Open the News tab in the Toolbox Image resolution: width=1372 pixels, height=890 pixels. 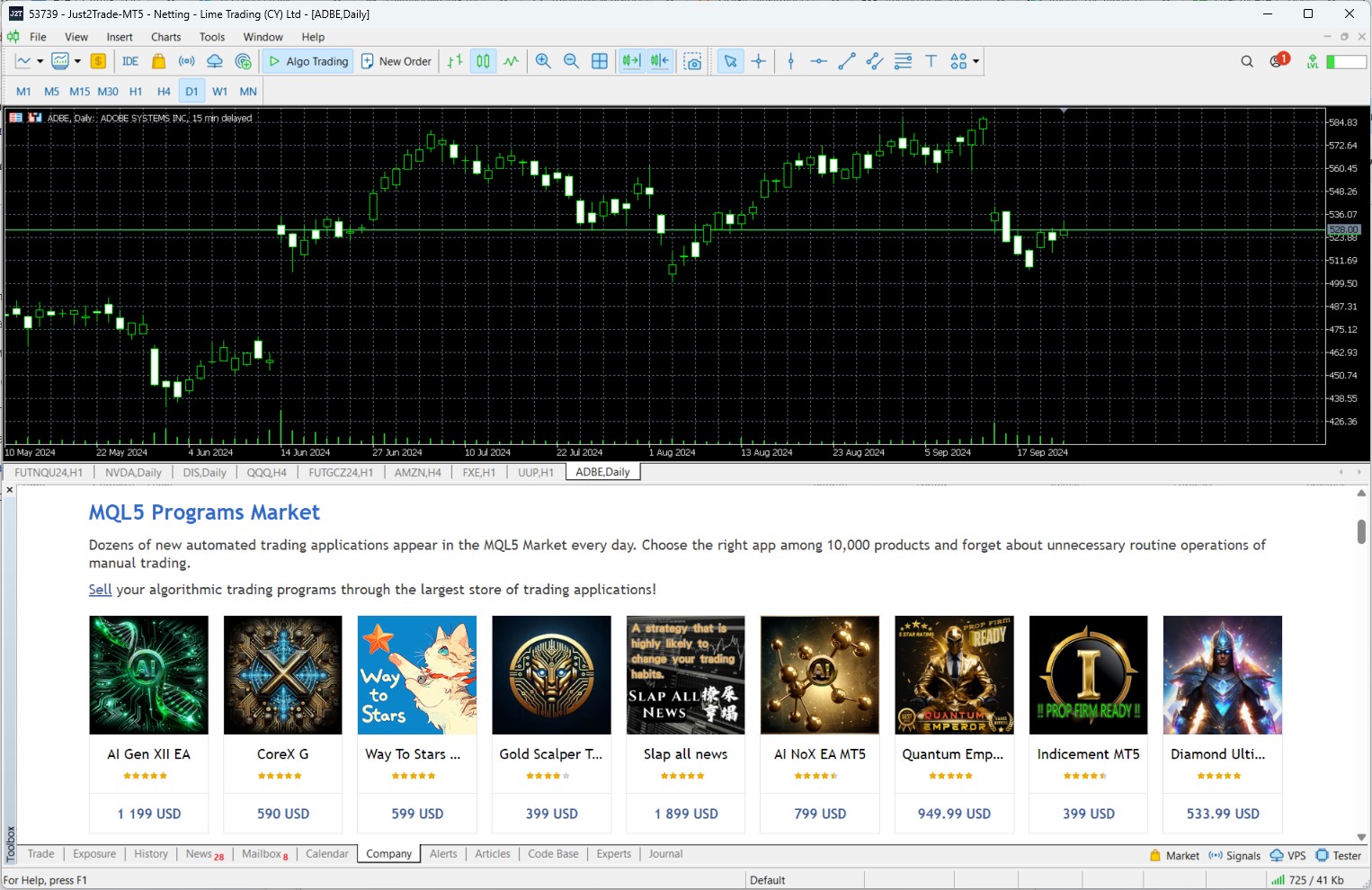(x=199, y=854)
